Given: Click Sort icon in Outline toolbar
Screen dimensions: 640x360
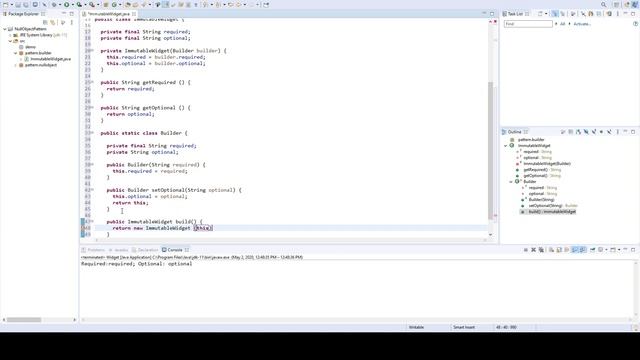Looking at the screenshot, I should (x=578, y=132).
